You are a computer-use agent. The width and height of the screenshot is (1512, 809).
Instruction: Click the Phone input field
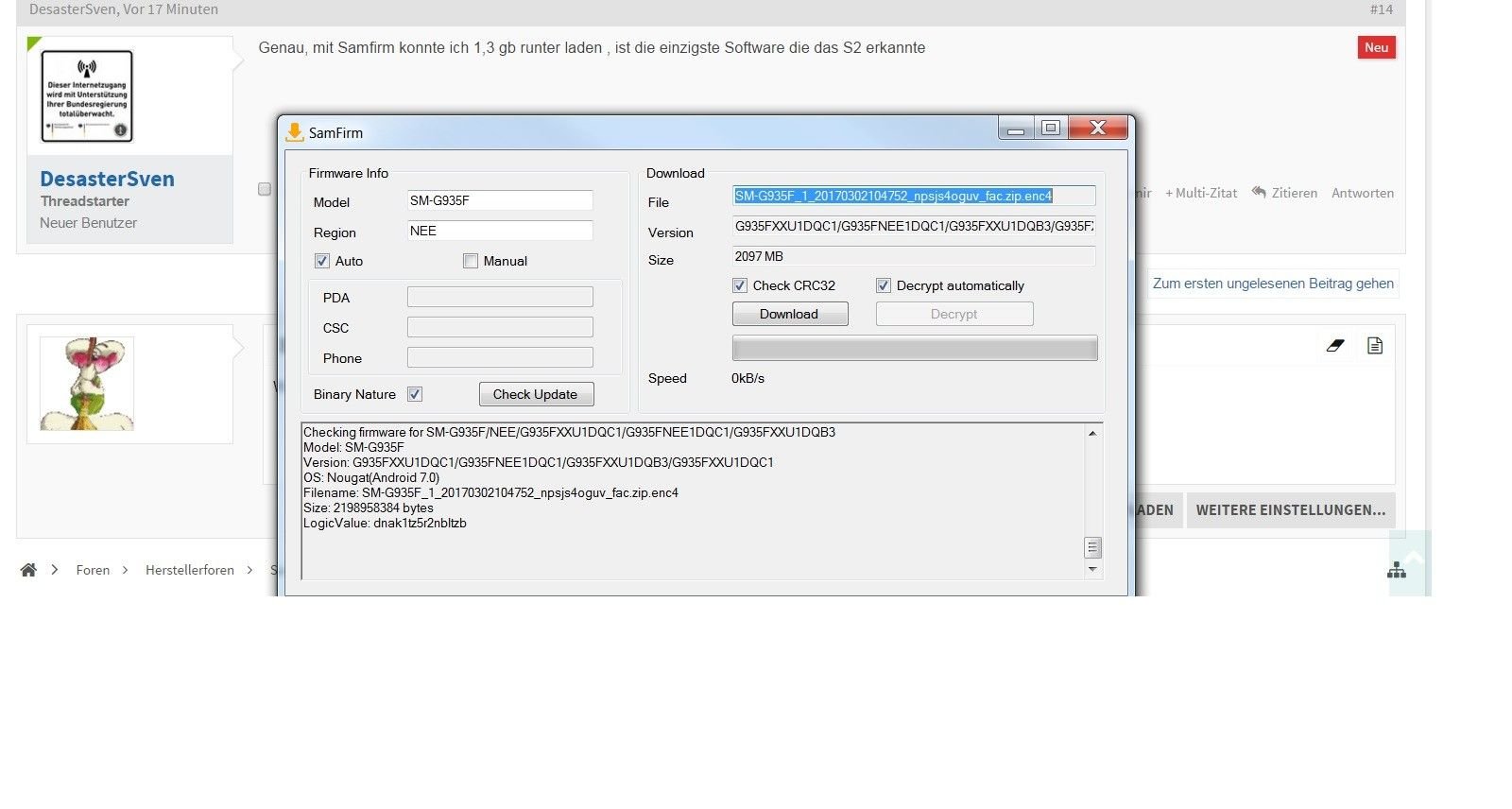point(500,357)
